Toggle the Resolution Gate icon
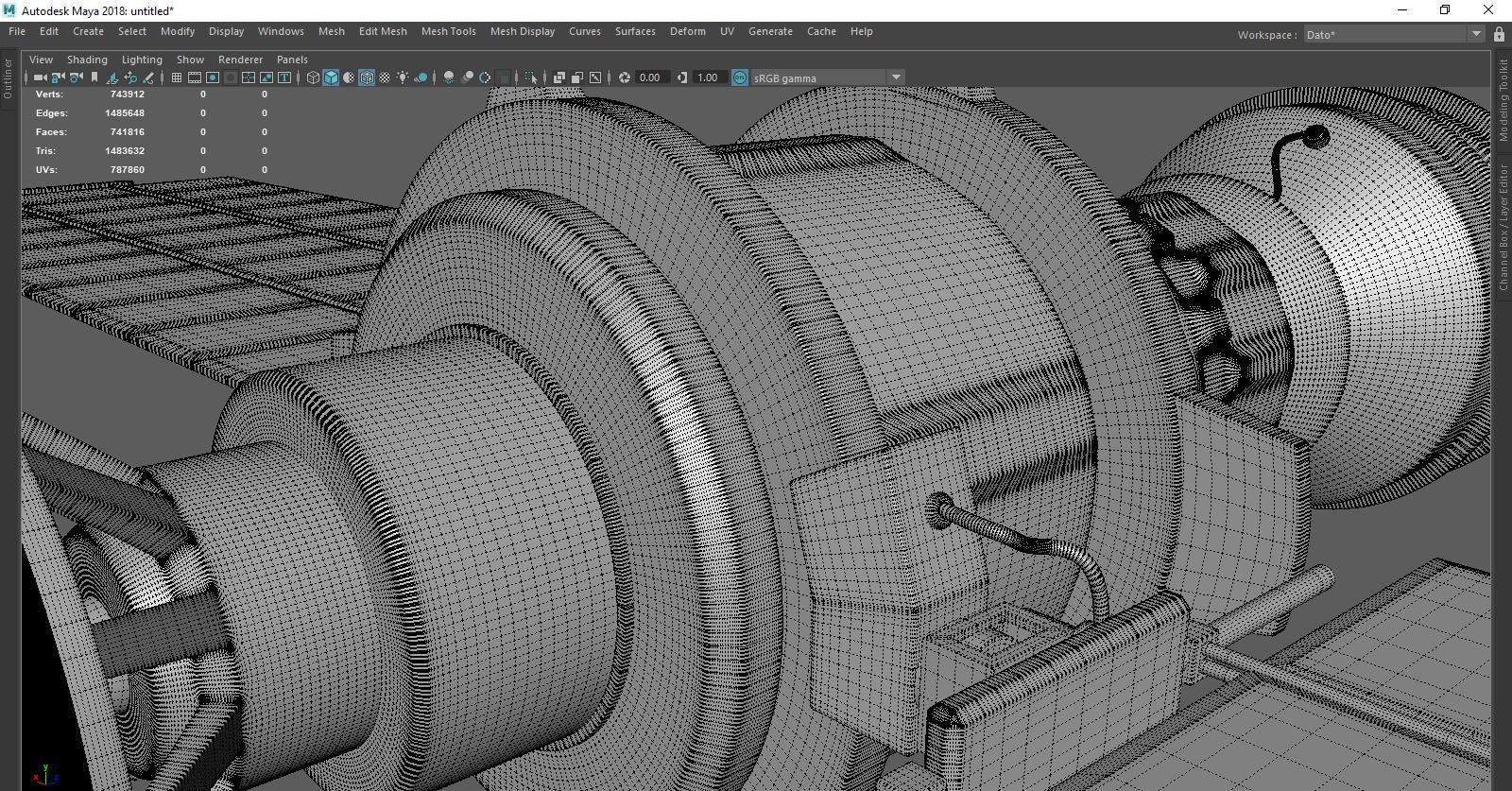 pyautogui.click(x=213, y=77)
